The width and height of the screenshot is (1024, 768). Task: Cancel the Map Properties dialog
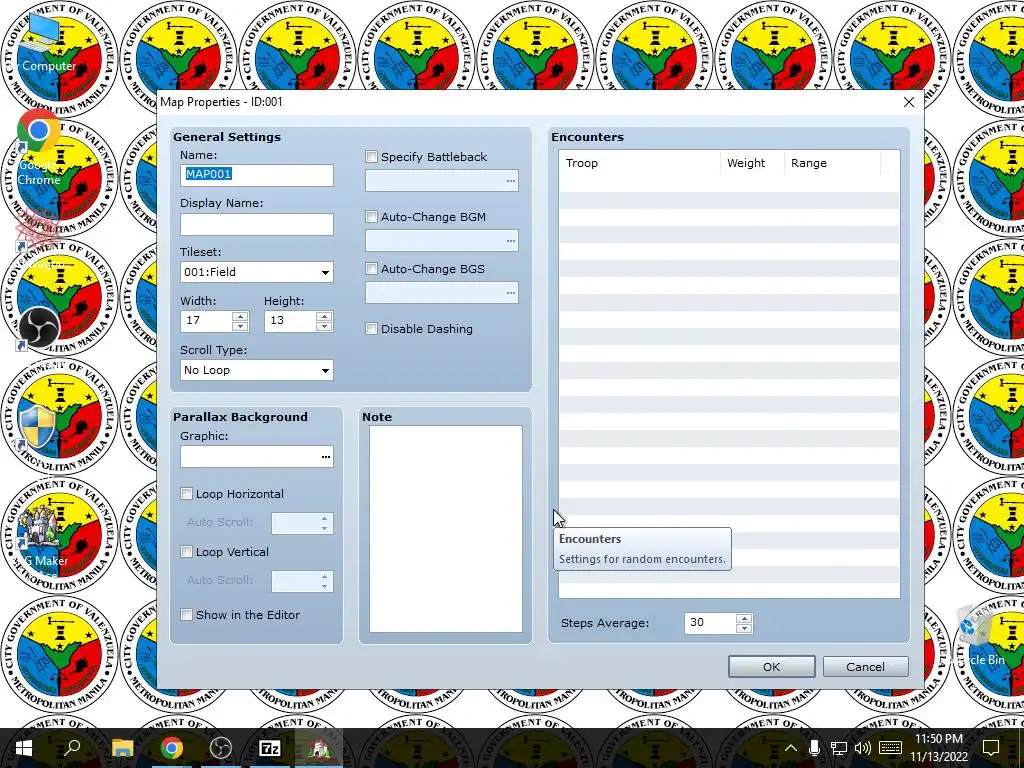(x=865, y=667)
